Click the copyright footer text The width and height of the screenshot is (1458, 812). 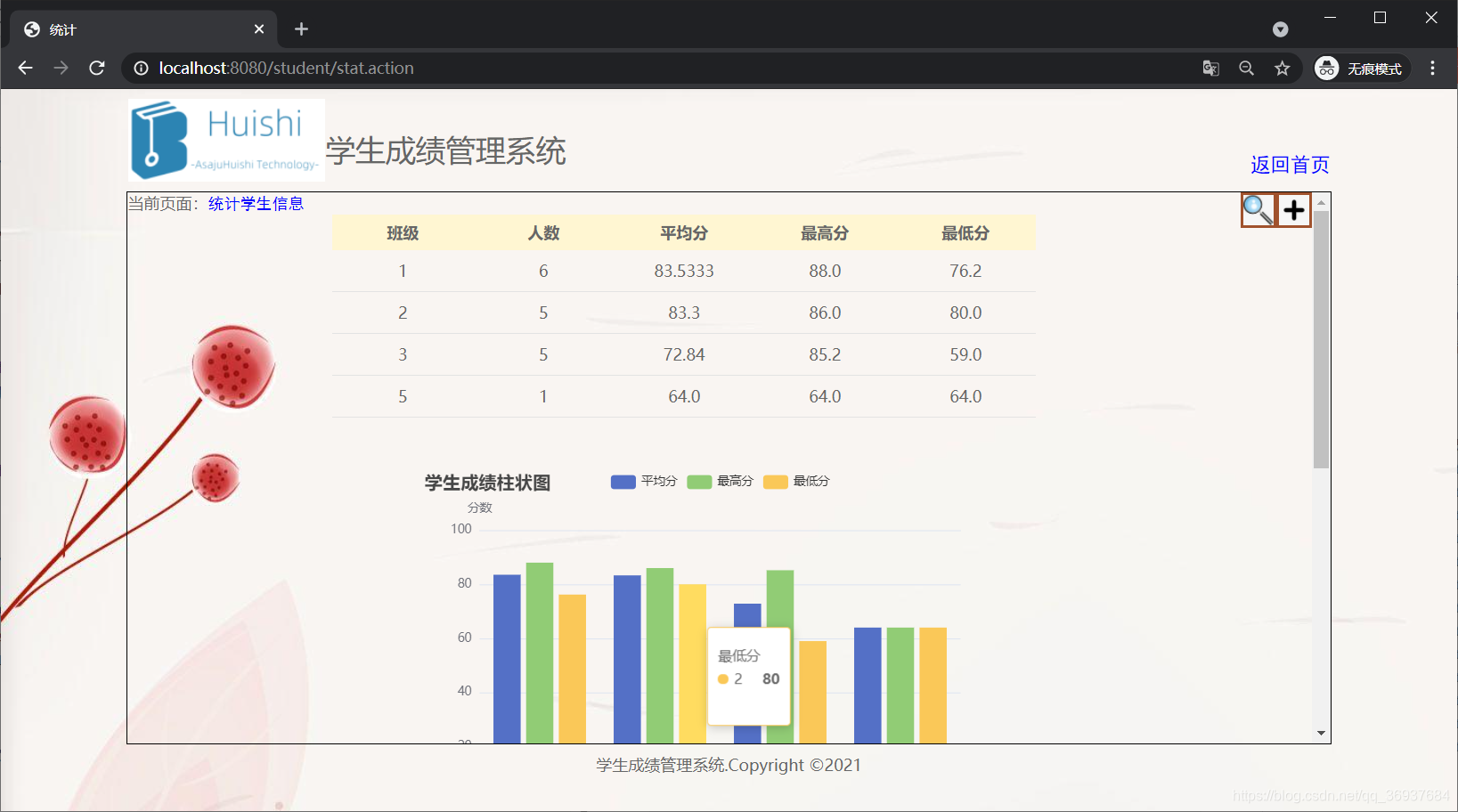729,765
